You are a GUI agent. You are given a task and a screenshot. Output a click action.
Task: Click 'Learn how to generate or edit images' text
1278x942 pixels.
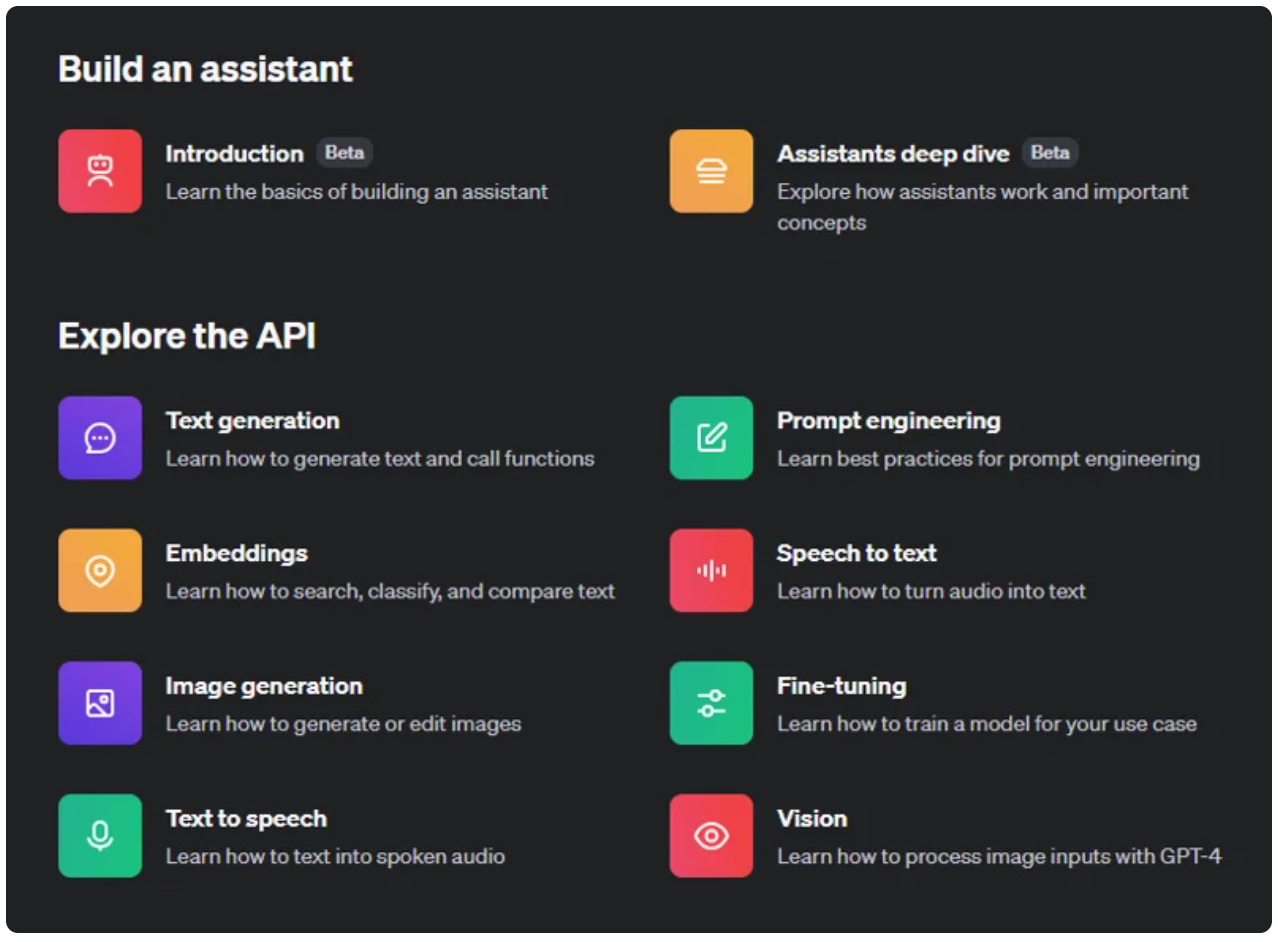[x=343, y=724]
